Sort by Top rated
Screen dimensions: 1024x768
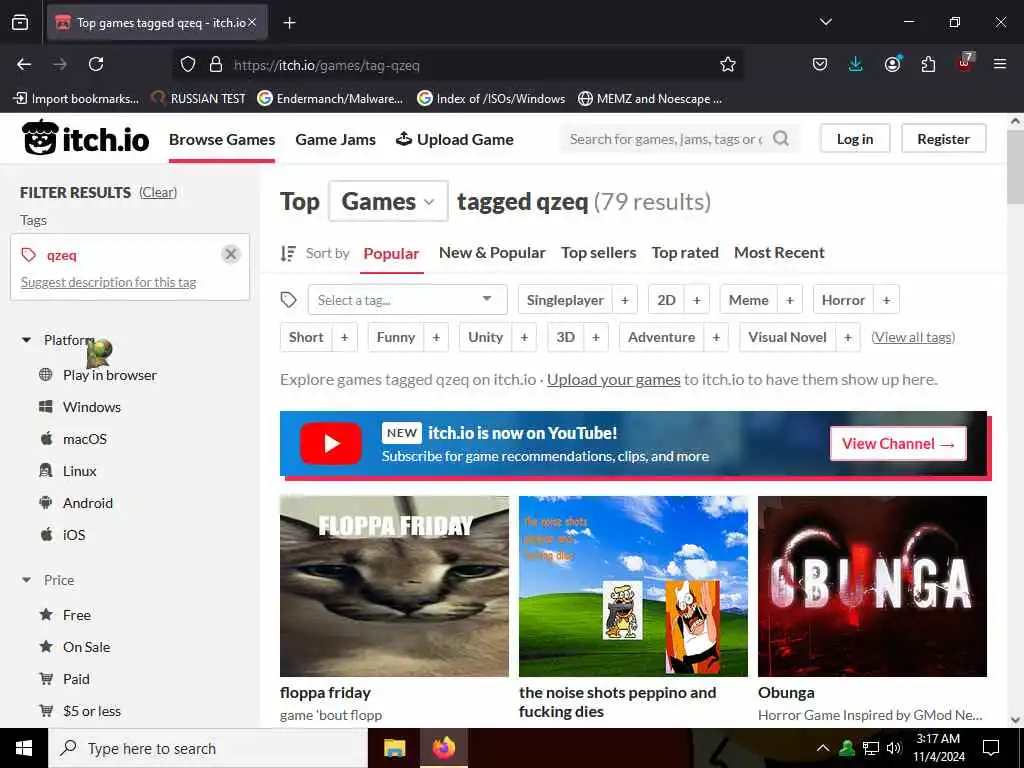point(685,253)
